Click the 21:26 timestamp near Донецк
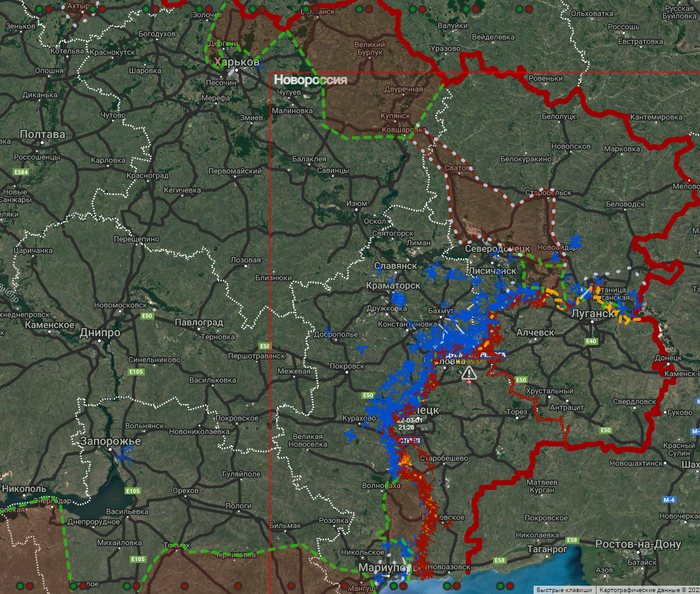 tap(406, 428)
